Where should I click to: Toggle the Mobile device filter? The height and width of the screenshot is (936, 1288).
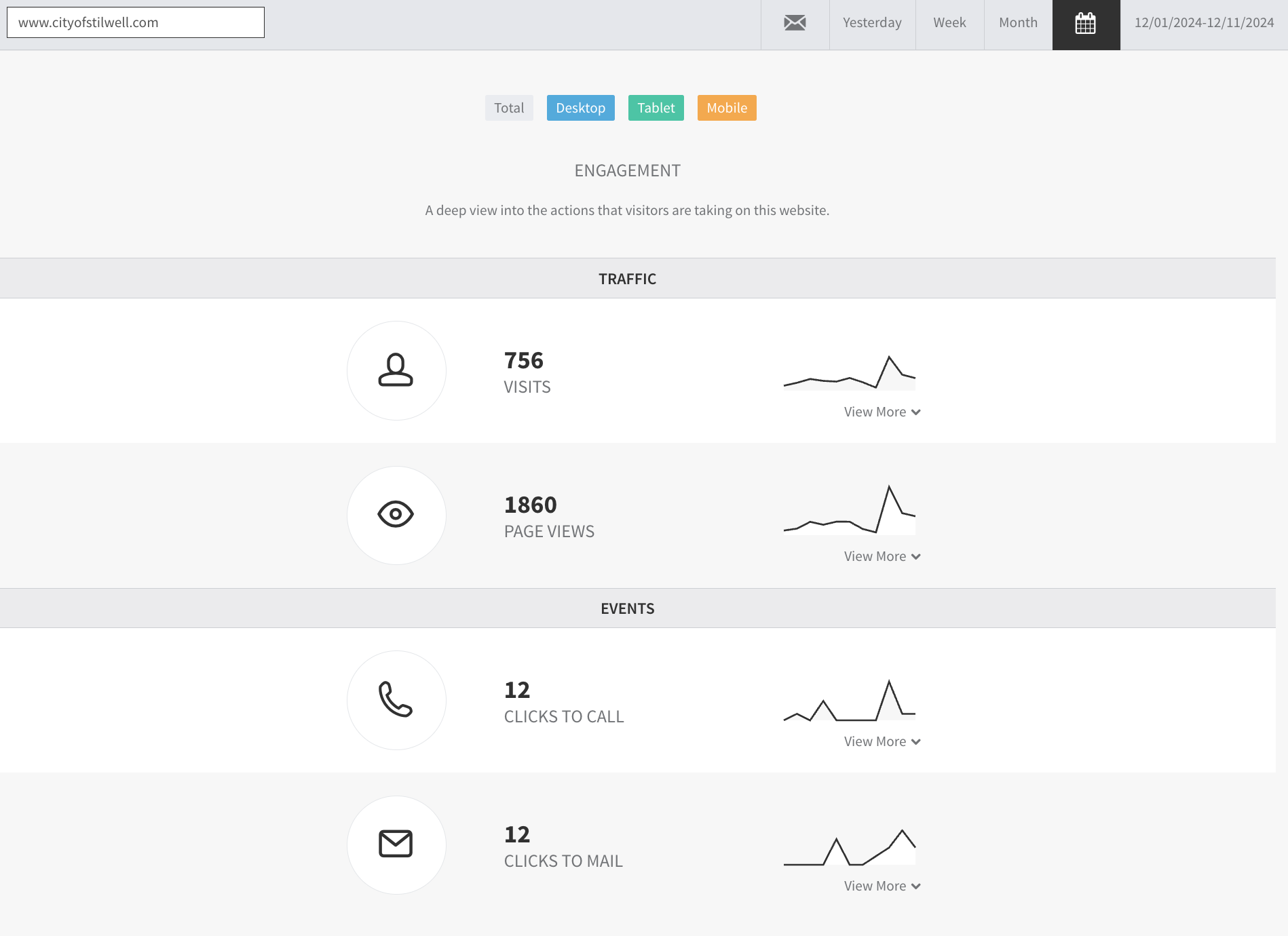pos(727,108)
